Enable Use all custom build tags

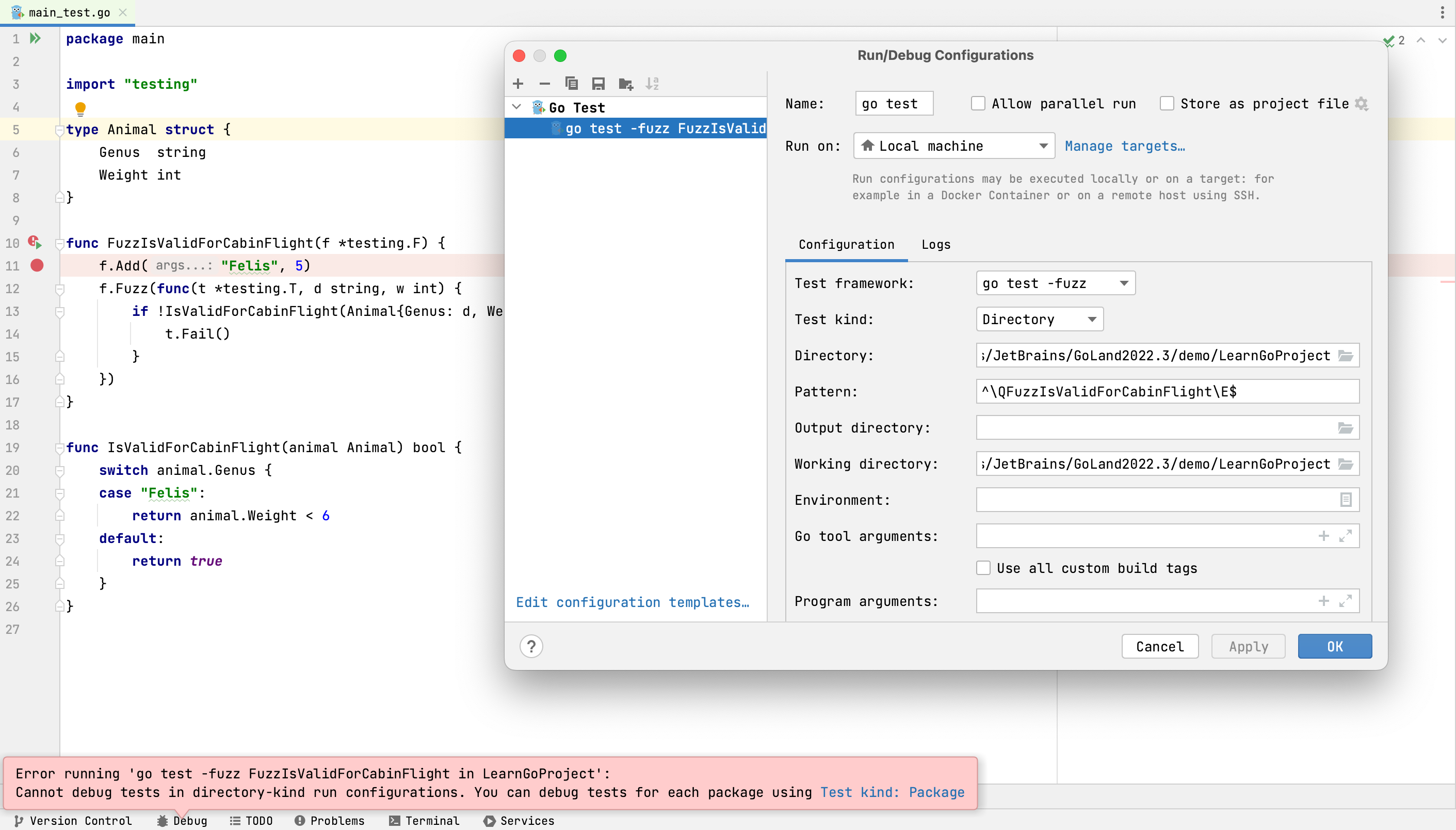pos(983,568)
